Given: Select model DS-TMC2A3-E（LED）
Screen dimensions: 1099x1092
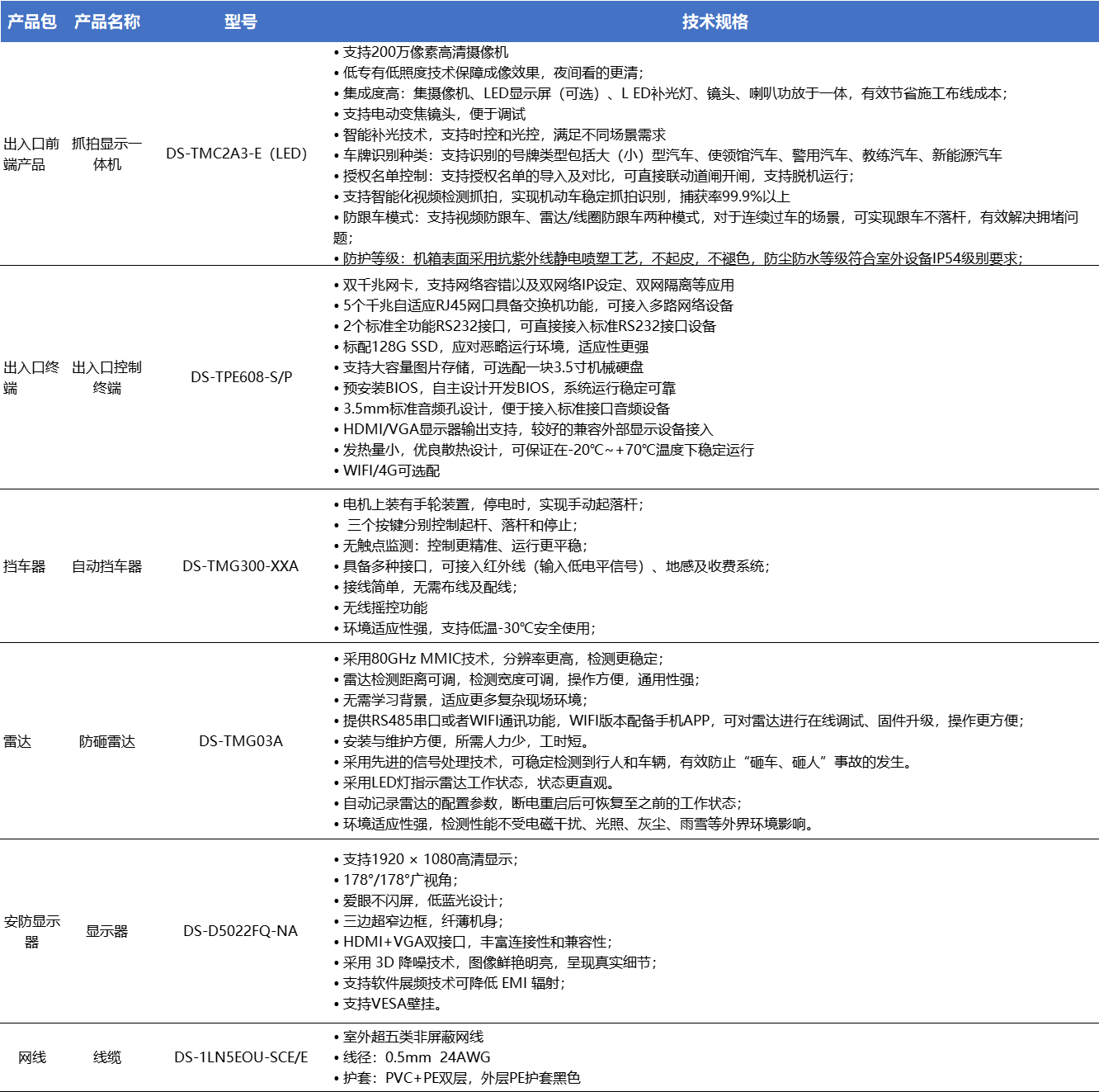Looking at the screenshot, I should 237,154.
